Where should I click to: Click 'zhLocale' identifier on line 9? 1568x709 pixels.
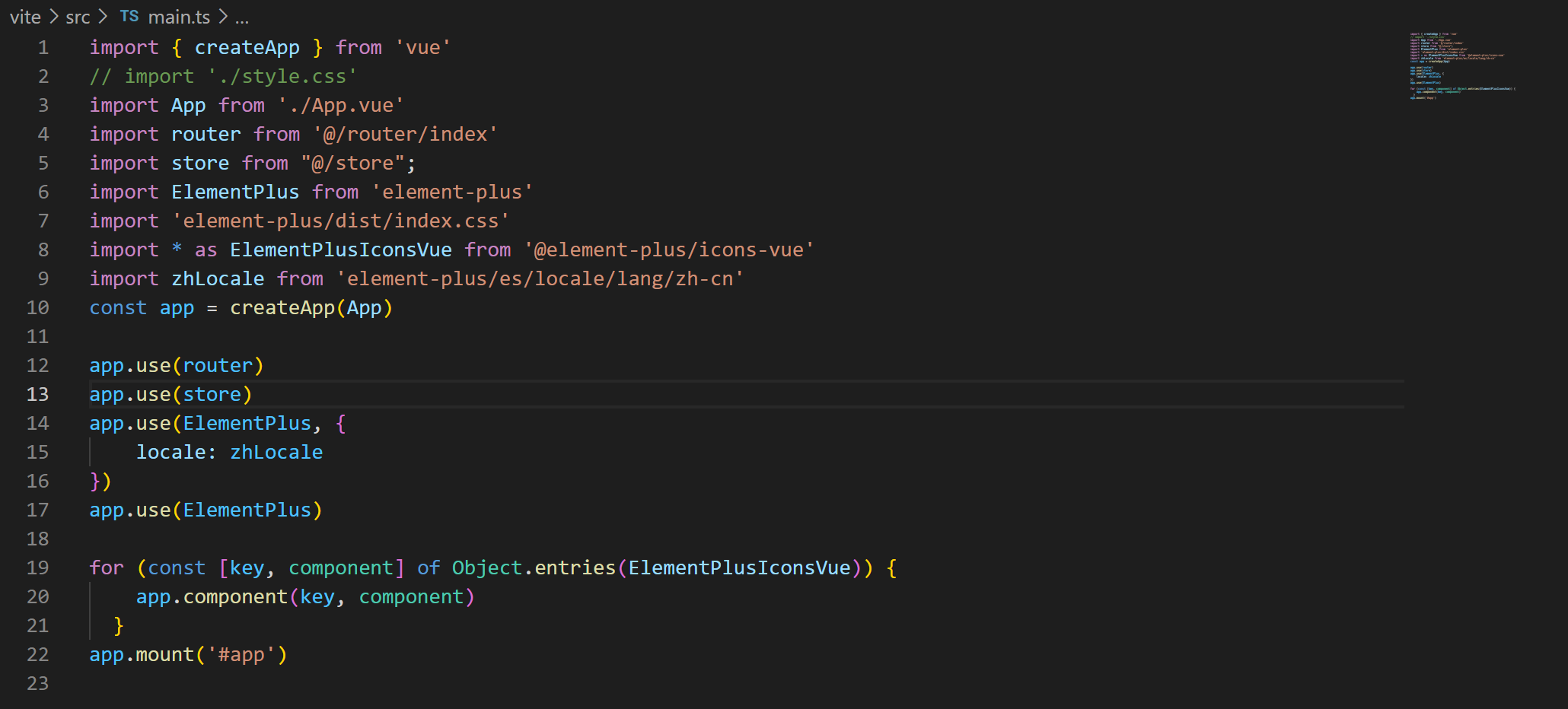218,278
